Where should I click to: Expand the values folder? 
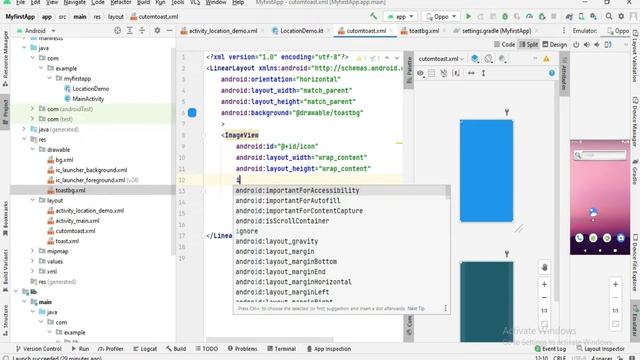(33, 261)
